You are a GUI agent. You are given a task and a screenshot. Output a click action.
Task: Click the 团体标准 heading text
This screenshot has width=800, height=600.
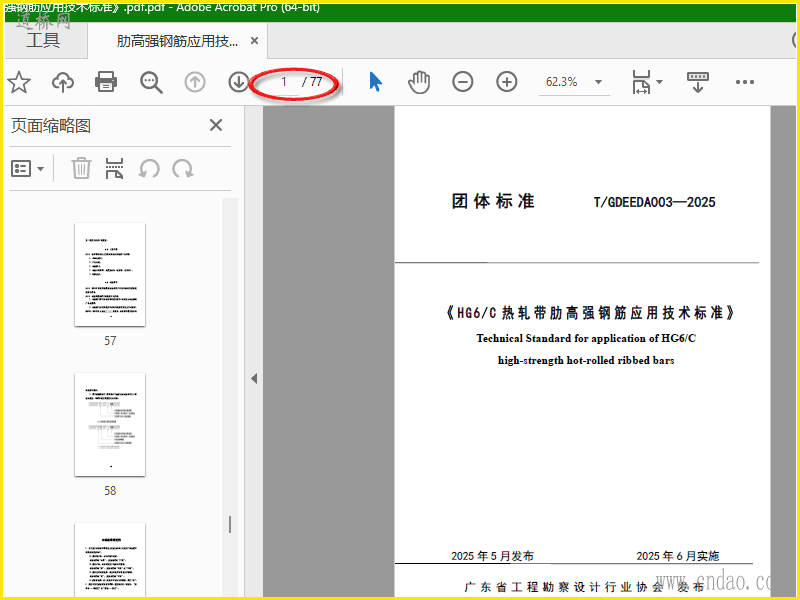click(x=493, y=201)
